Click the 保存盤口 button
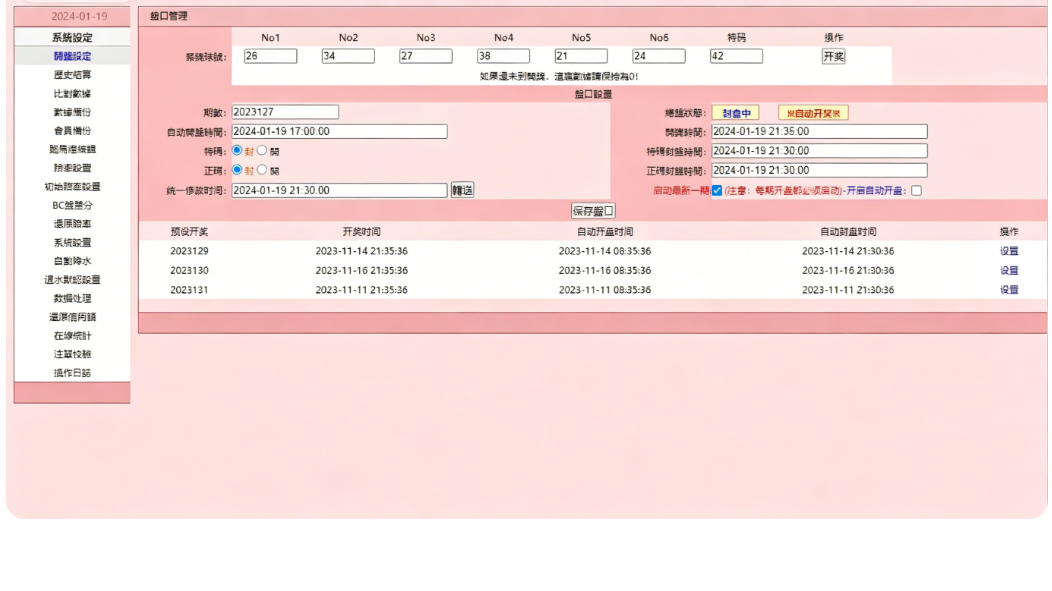The height and width of the screenshot is (591, 1052). coord(593,211)
